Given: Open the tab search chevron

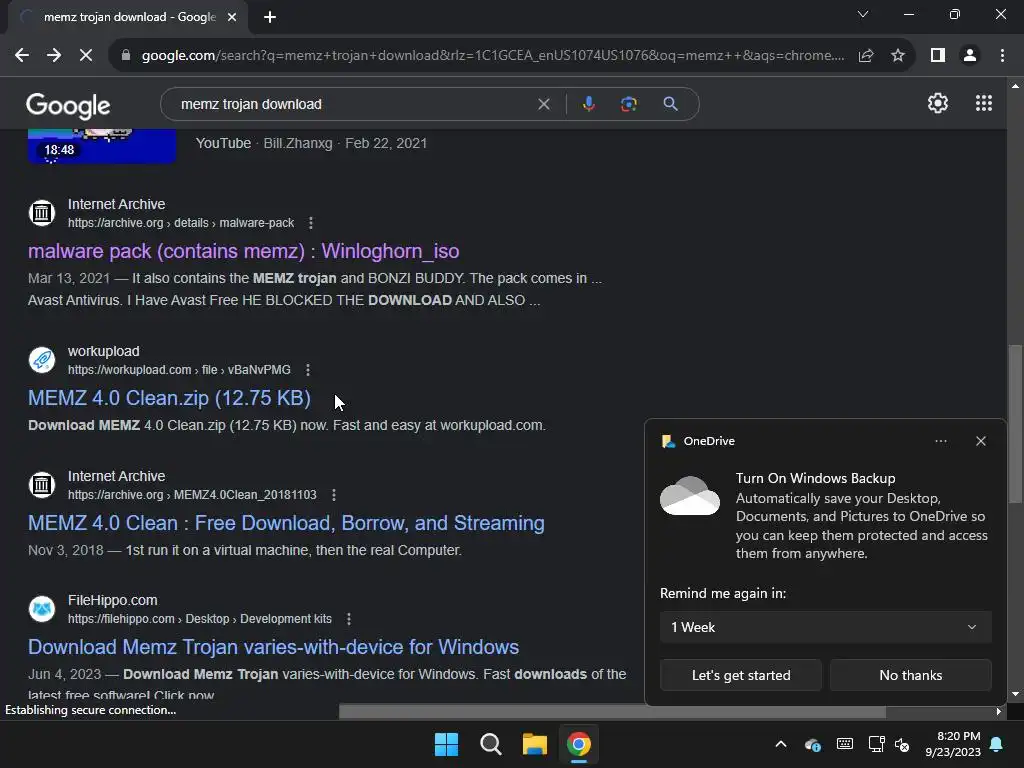Looking at the screenshot, I should [863, 14].
